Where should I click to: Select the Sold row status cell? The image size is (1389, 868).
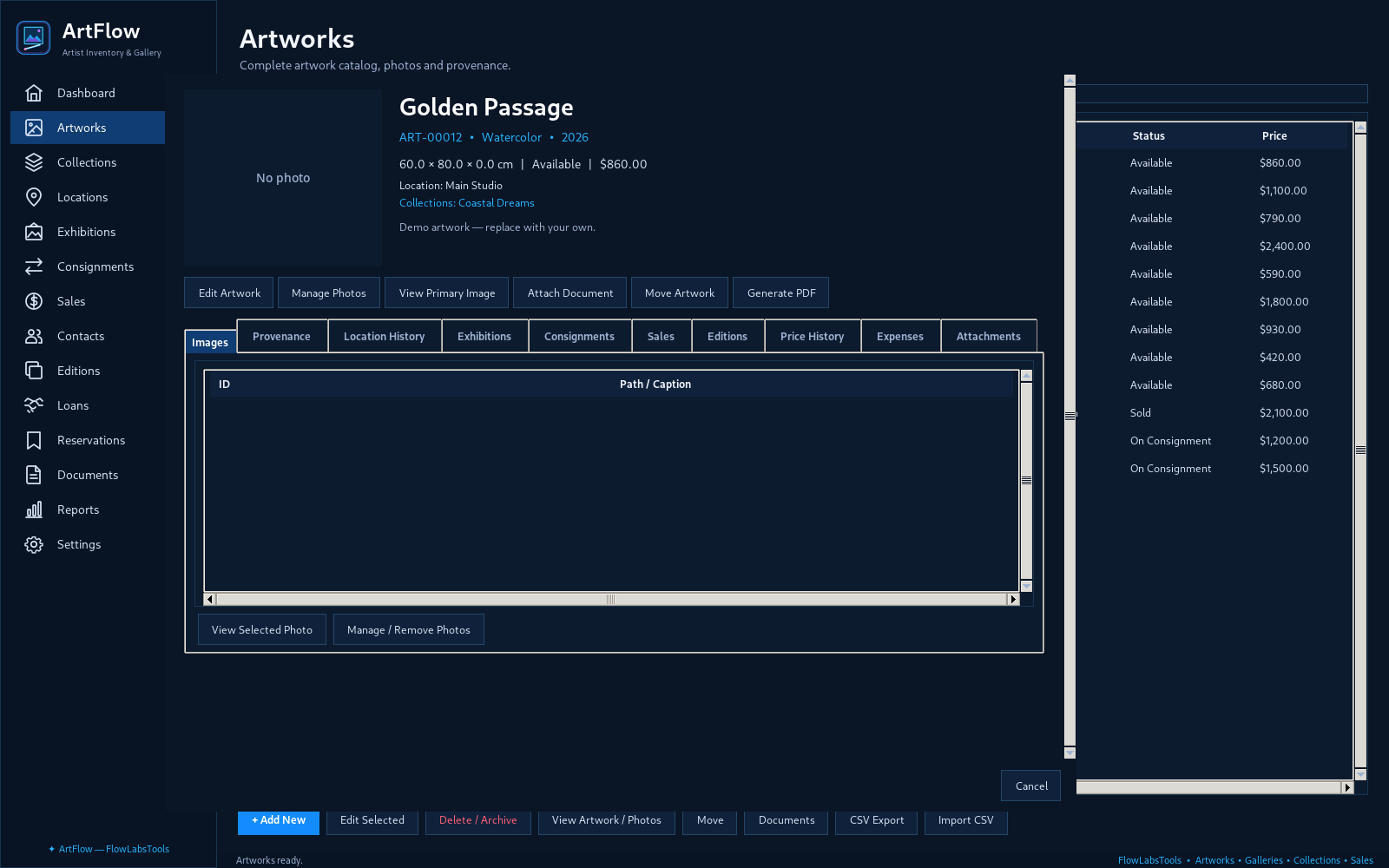[1141, 413]
